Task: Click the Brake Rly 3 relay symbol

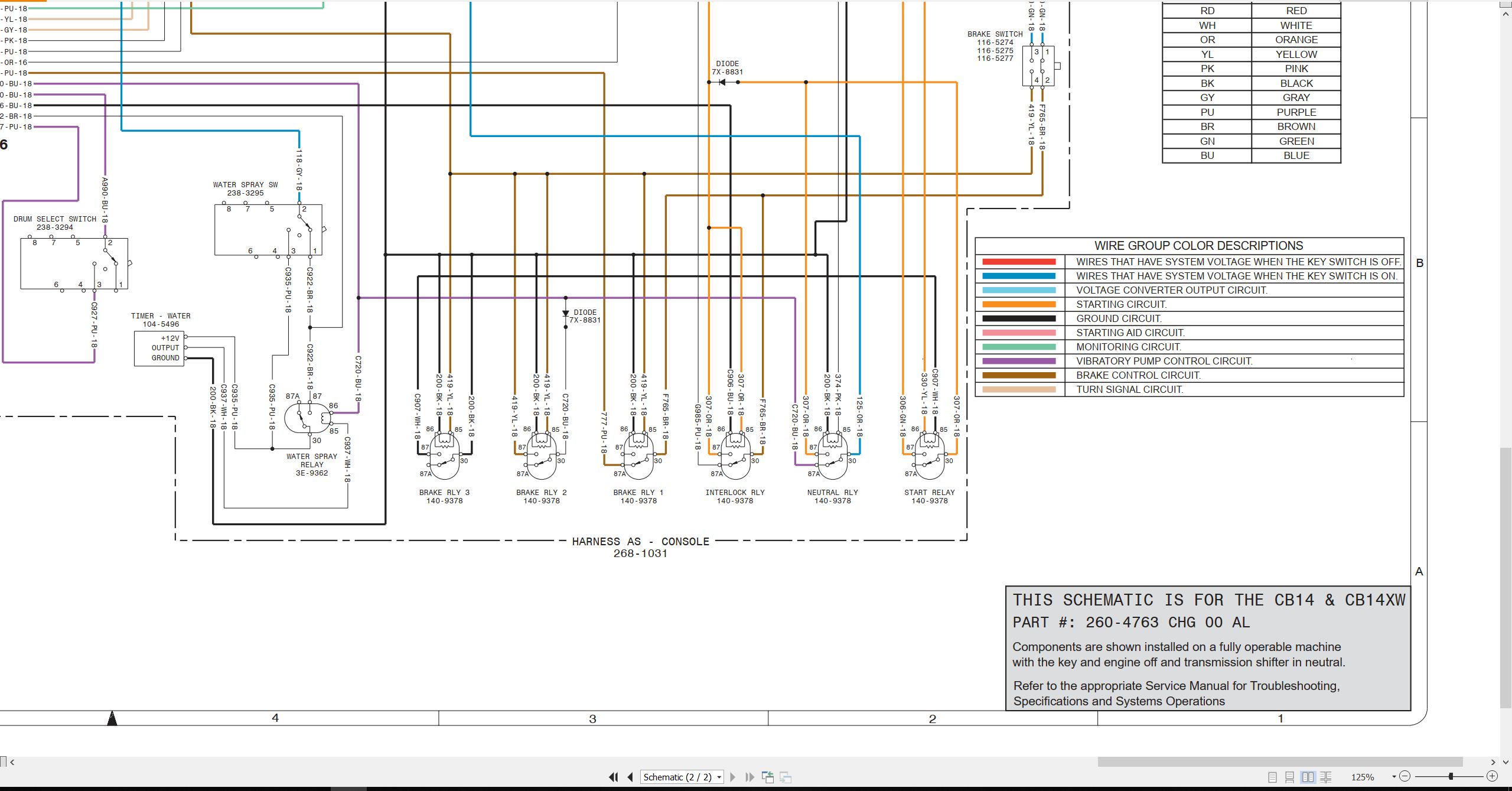Action: point(444,455)
